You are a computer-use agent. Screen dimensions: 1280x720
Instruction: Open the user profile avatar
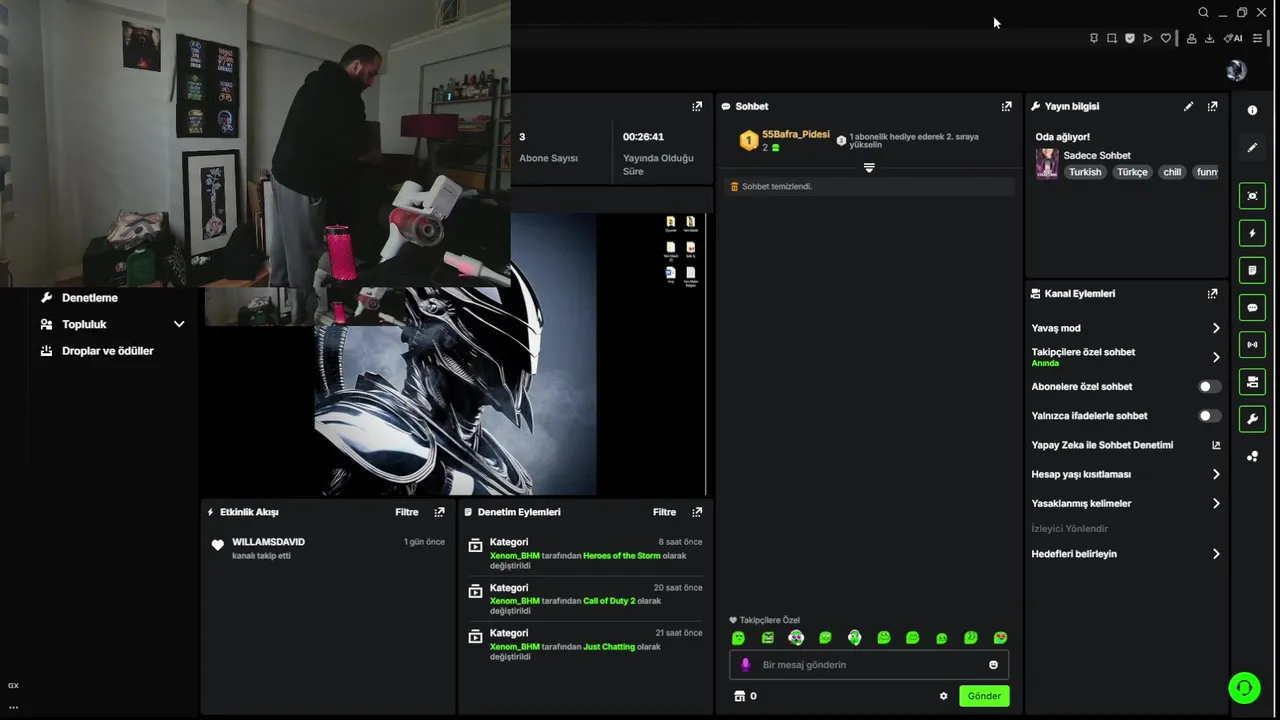click(x=1236, y=70)
